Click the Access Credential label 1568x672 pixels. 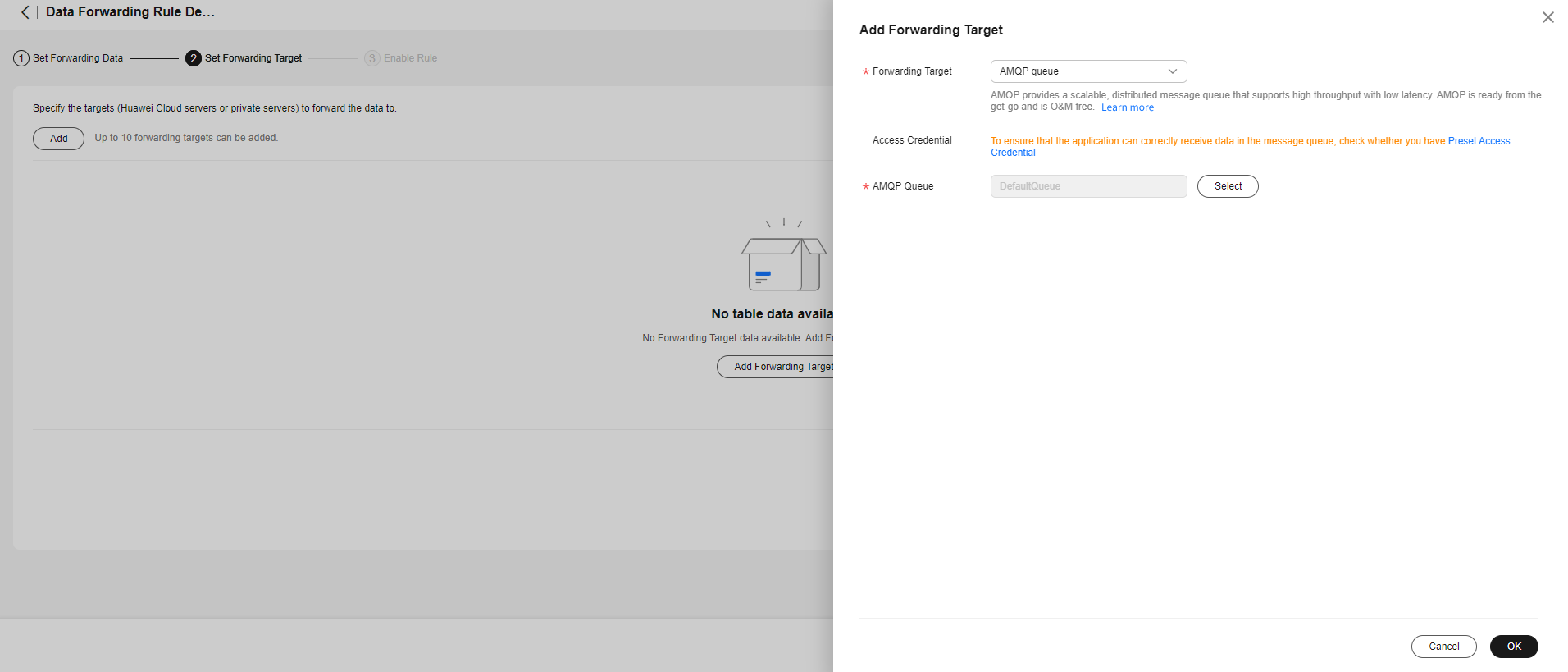coord(912,140)
